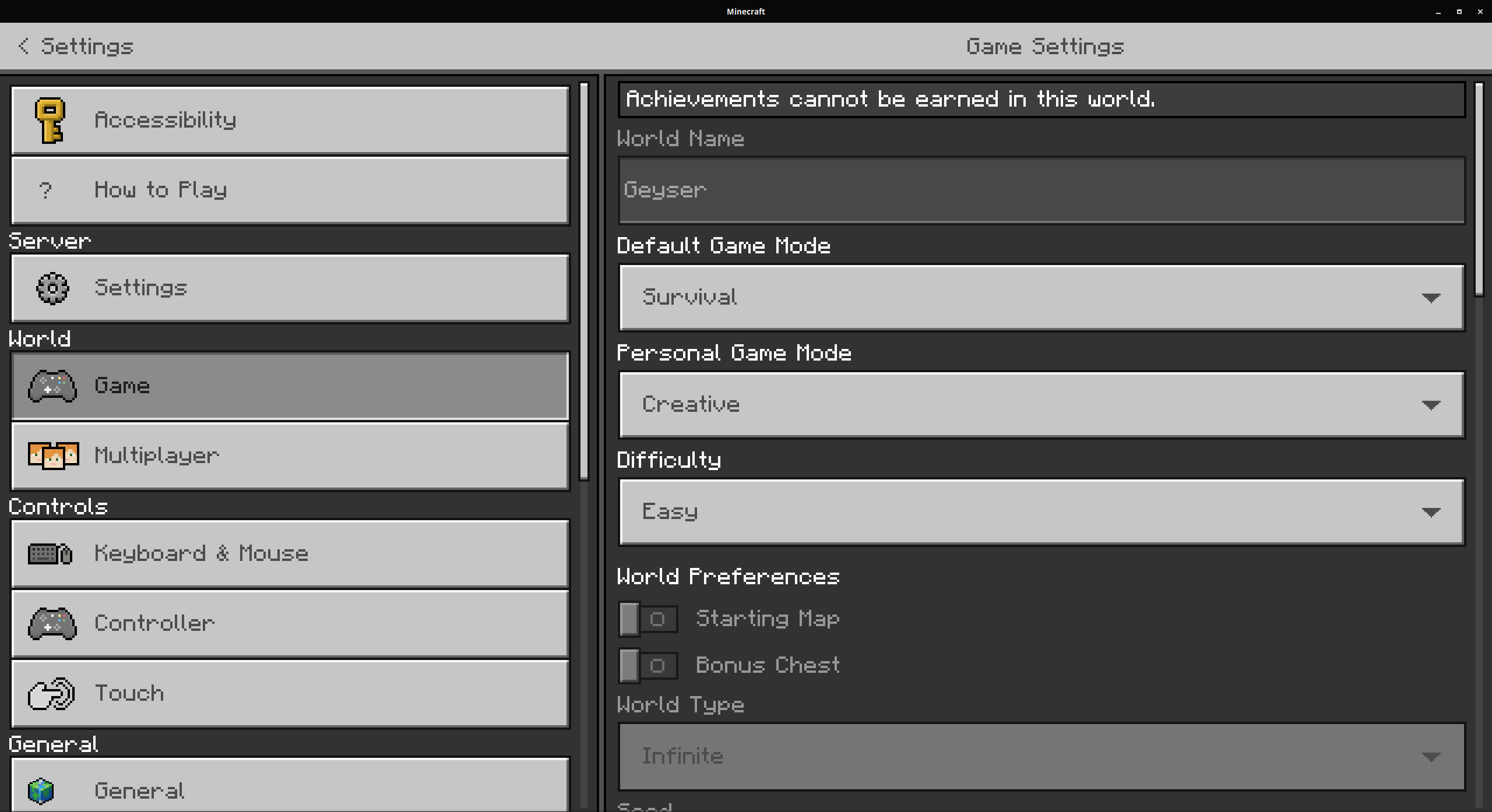This screenshot has width=1492, height=812.
Task: Select the Game controller icon under World
Action: click(52, 386)
